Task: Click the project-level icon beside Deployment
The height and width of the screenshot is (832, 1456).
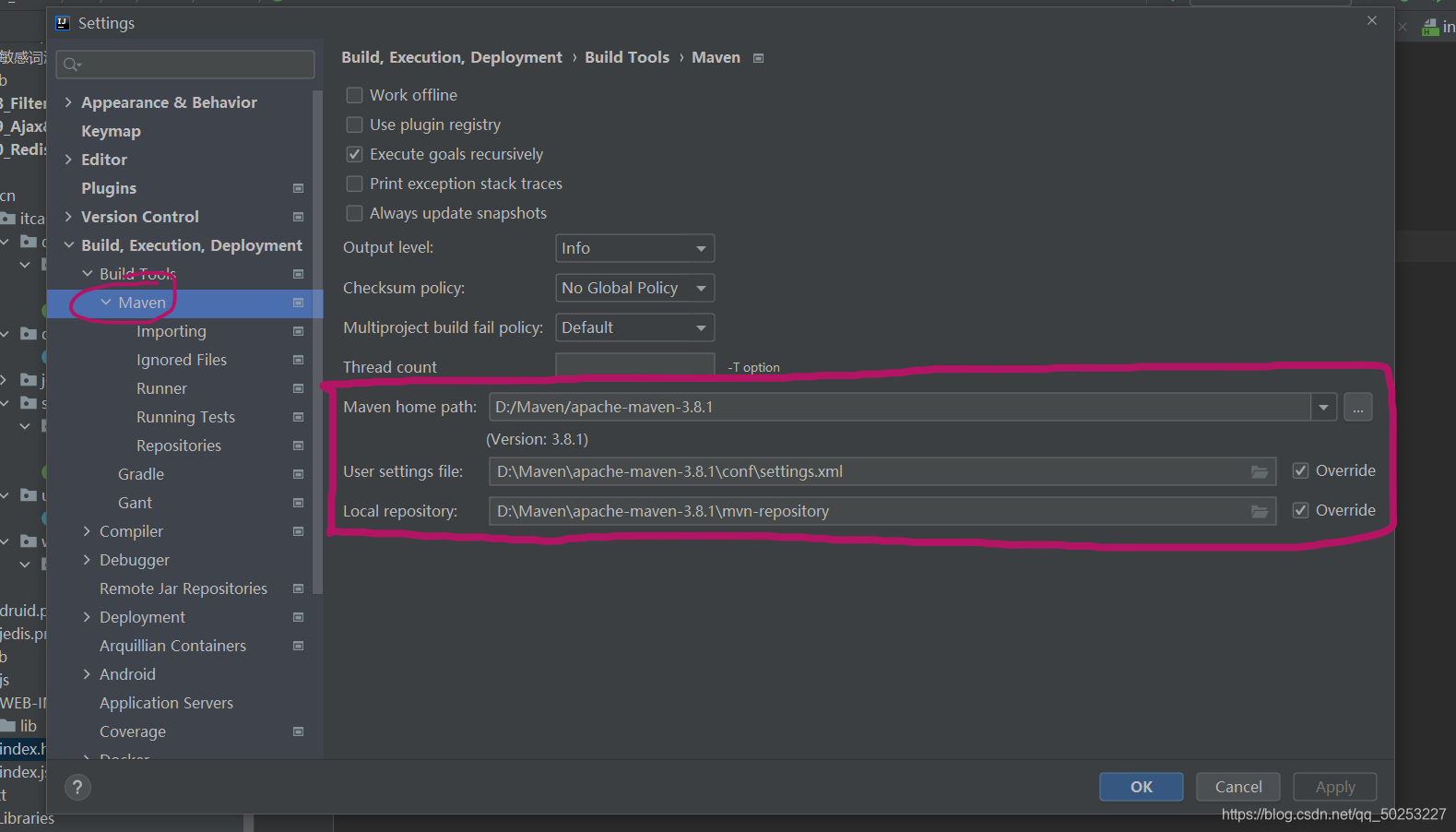Action: [x=298, y=617]
